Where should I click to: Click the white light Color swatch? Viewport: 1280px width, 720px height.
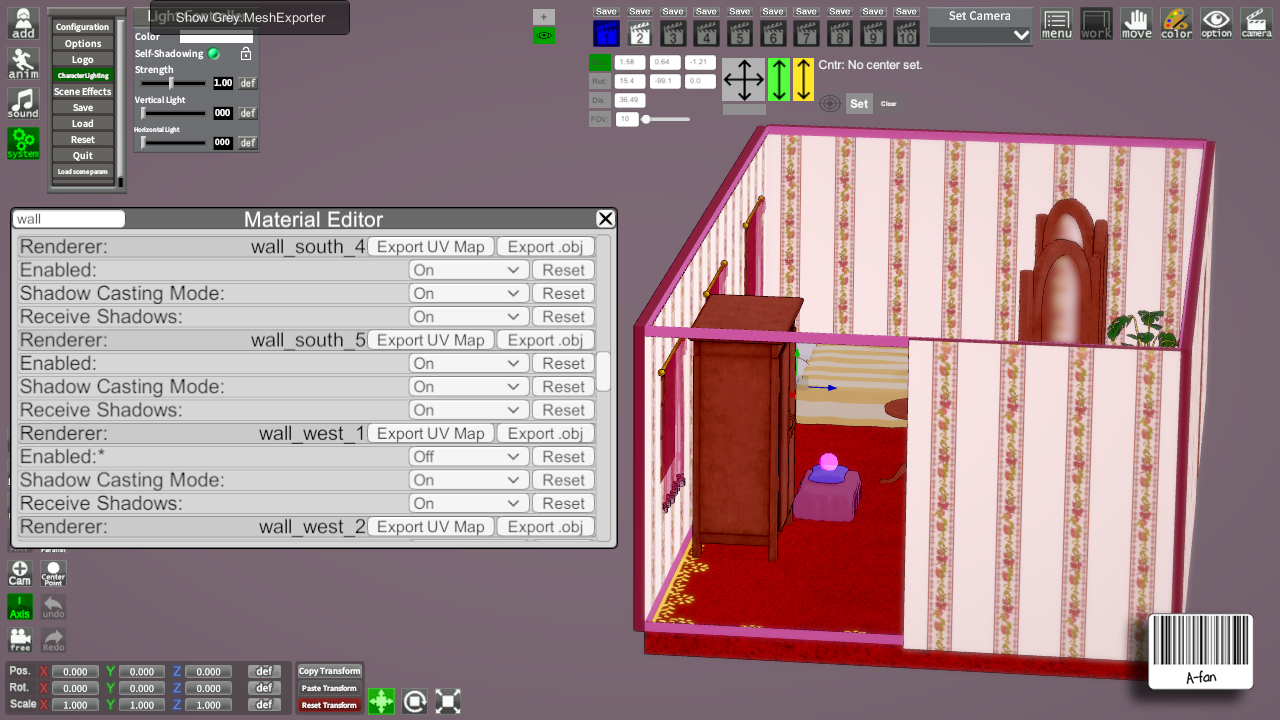(216, 37)
